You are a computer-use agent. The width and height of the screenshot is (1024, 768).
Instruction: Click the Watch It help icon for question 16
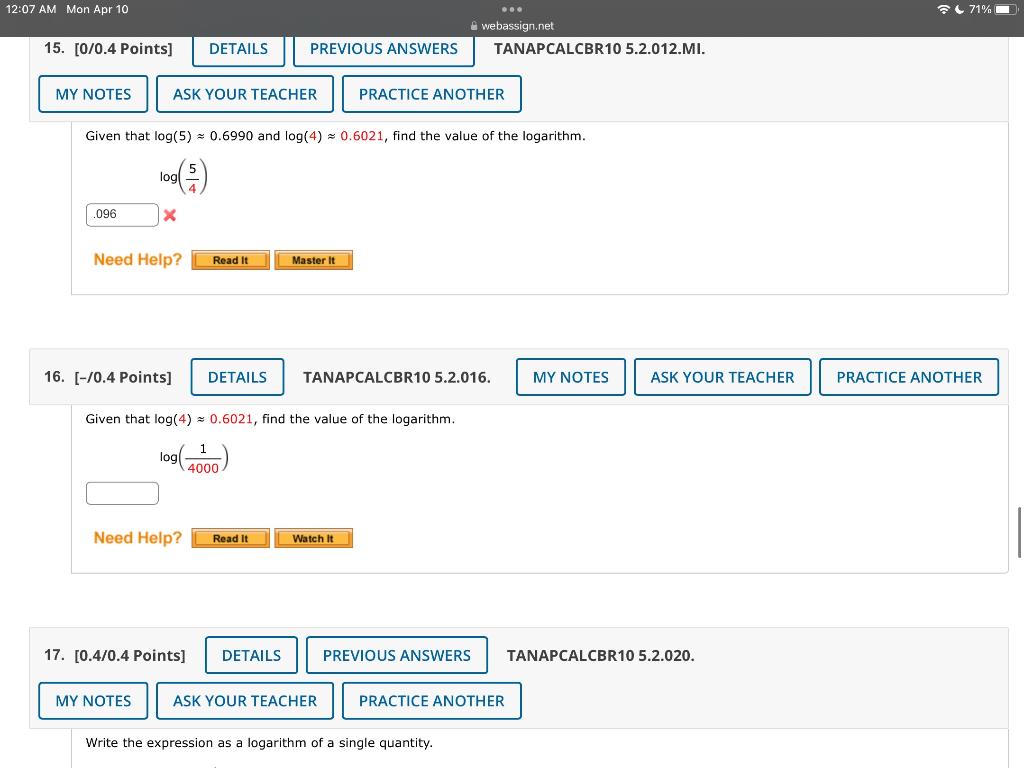click(x=313, y=538)
